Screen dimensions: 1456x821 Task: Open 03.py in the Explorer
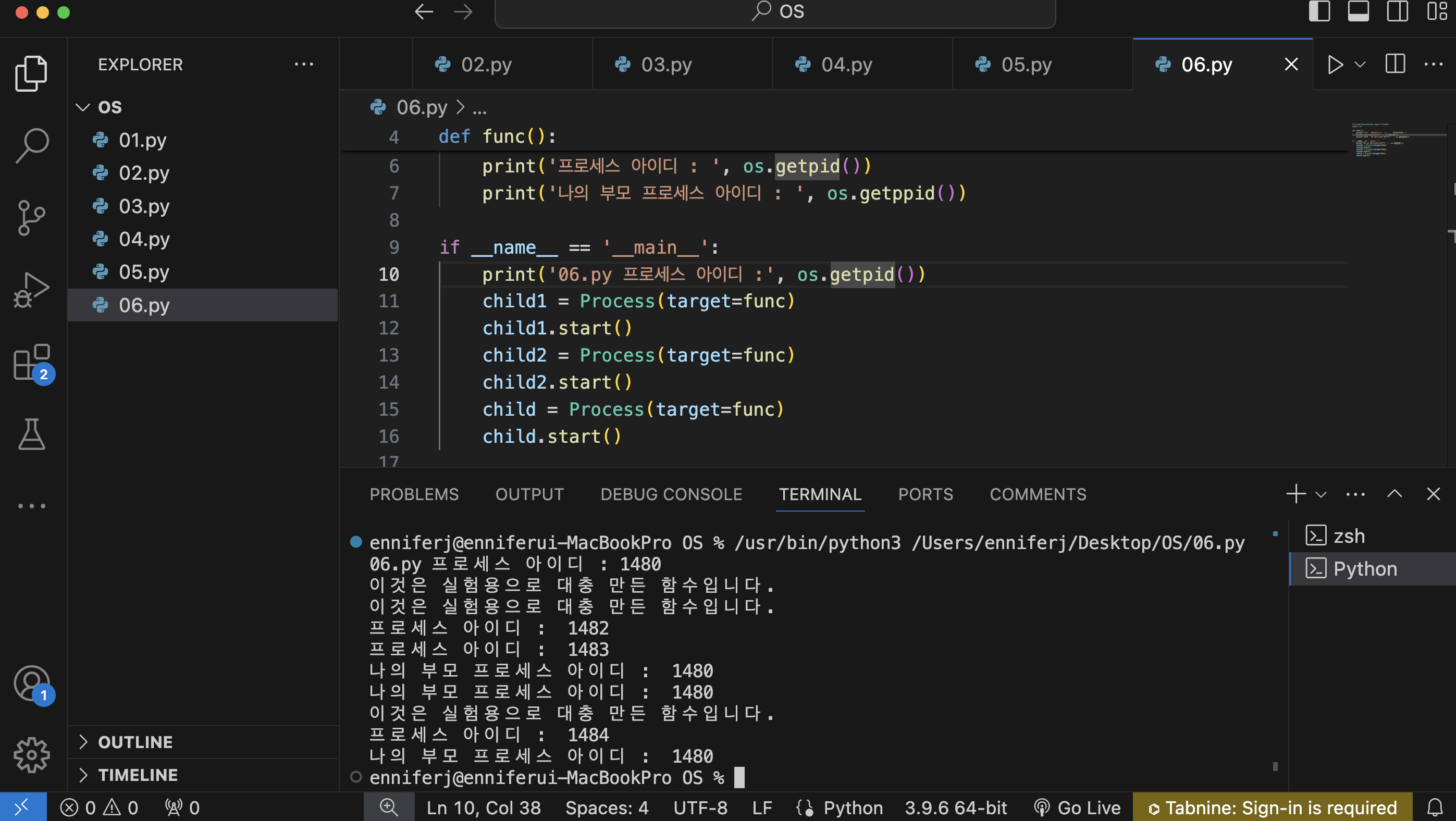pyautogui.click(x=143, y=206)
